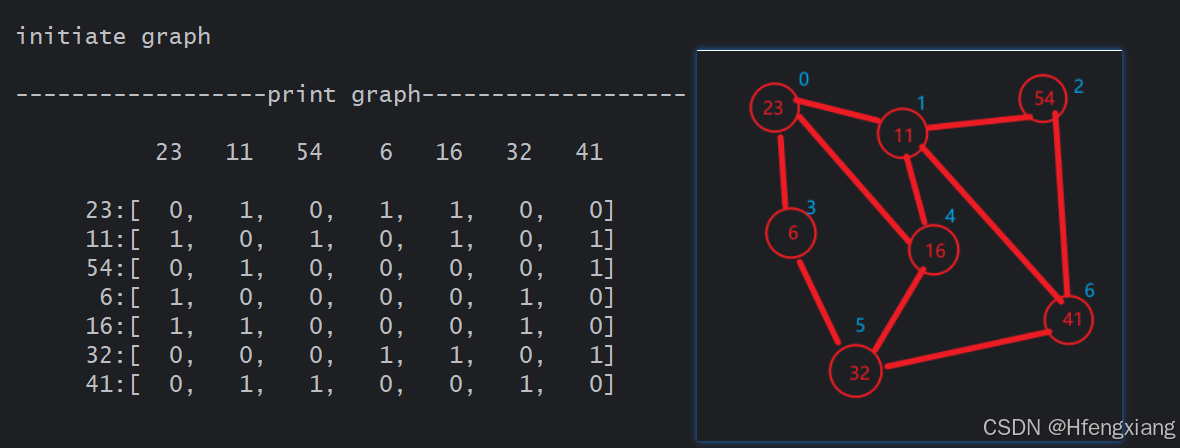
Task: Select matrix row label '16:'
Action: coord(106,327)
